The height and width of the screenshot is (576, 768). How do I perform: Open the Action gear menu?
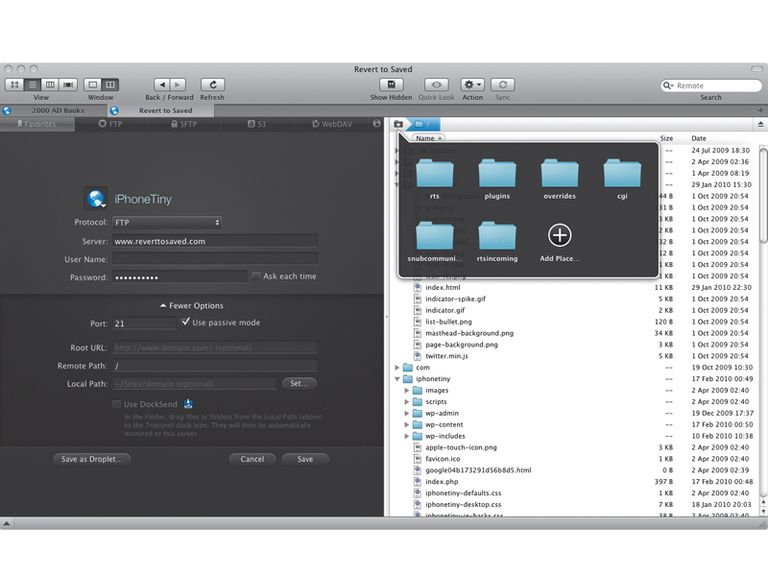tap(473, 85)
